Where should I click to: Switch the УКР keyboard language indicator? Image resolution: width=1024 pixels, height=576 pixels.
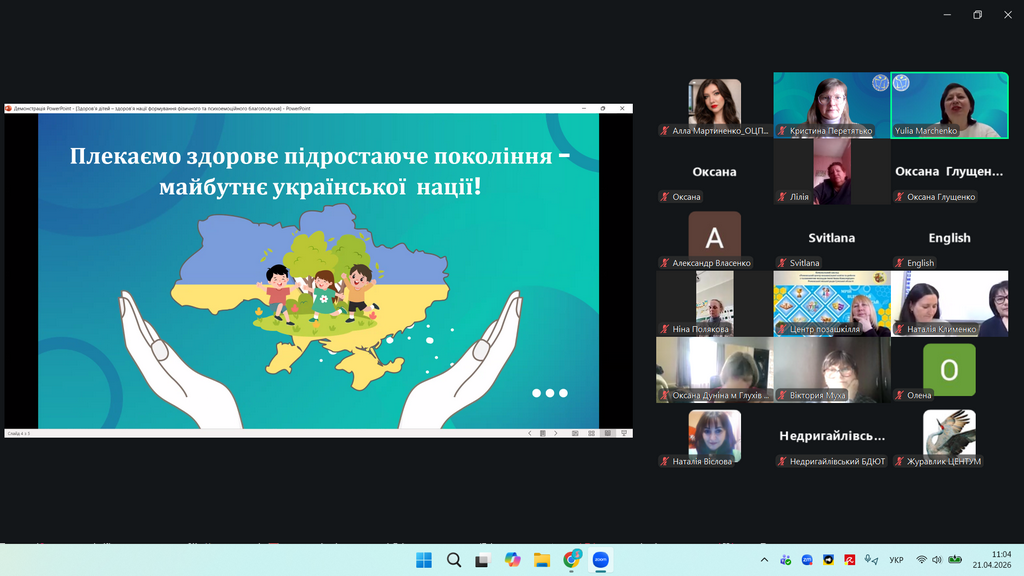pos(896,560)
